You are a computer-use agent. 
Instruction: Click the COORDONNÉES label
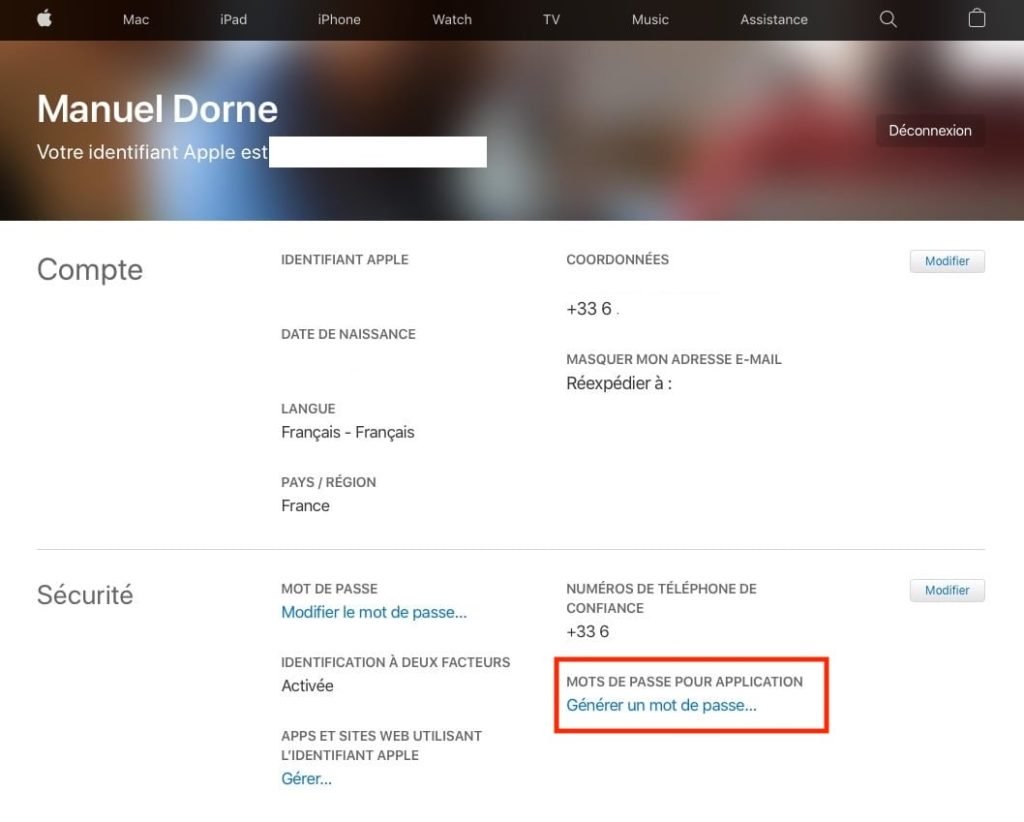617,260
